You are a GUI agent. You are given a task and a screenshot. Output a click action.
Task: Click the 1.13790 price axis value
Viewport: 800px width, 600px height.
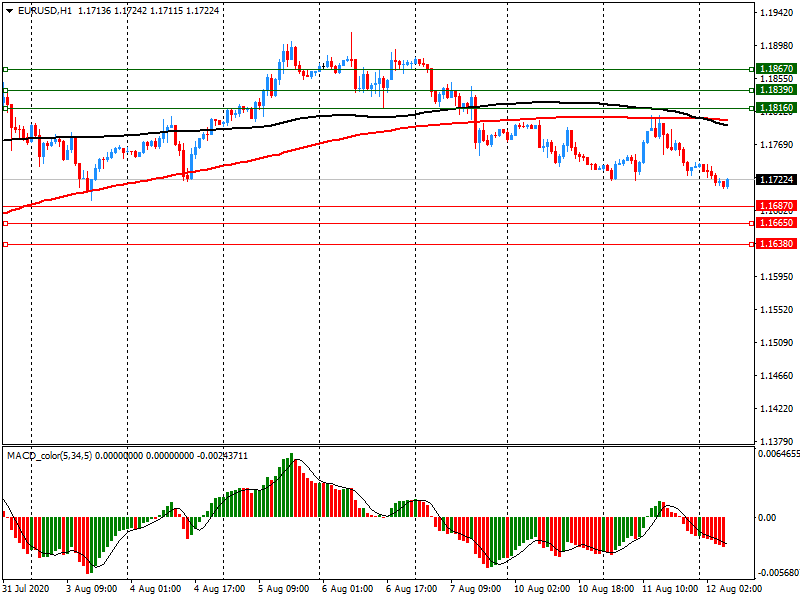777,441
